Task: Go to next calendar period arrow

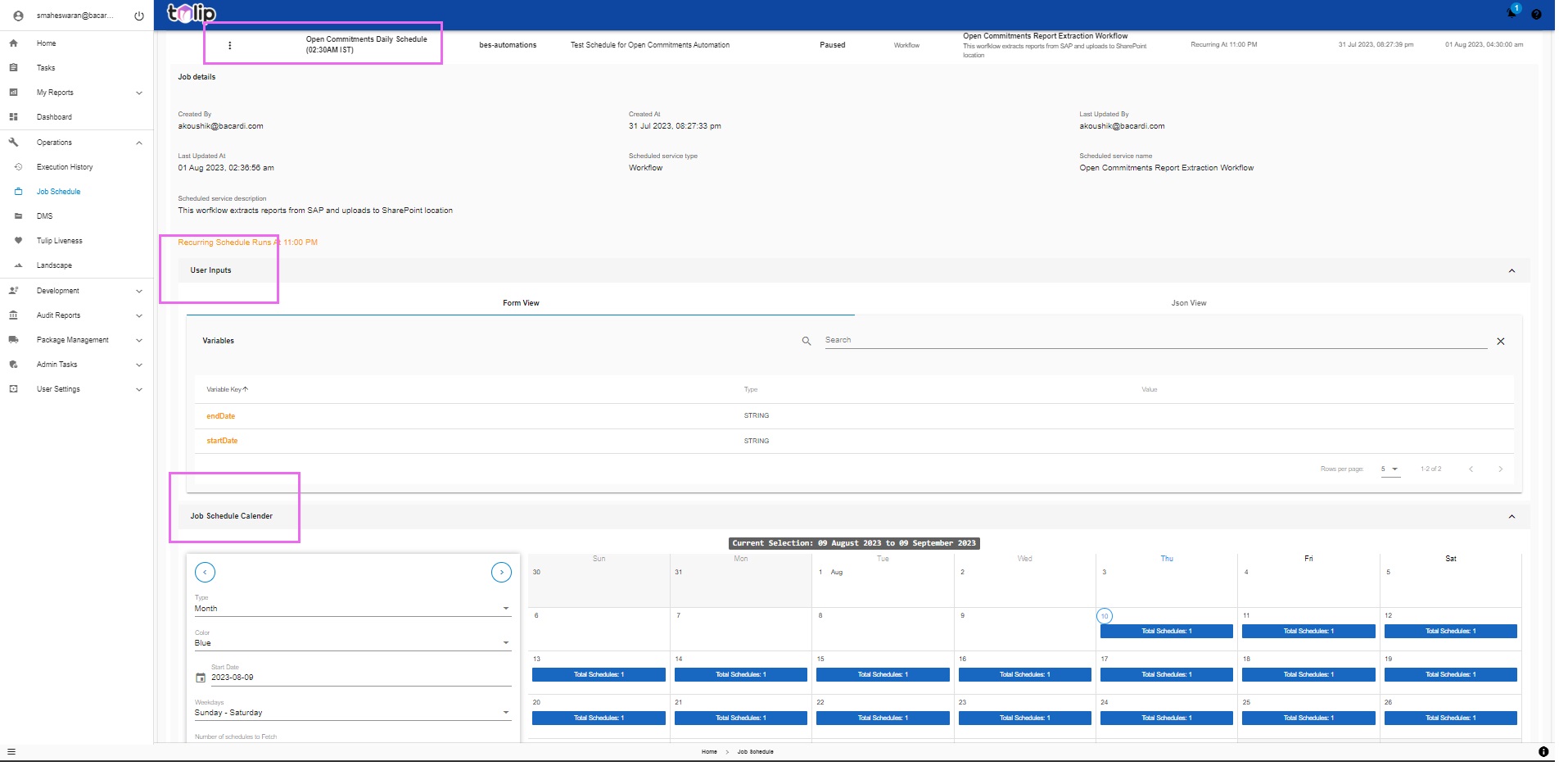Action: (501, 573)
